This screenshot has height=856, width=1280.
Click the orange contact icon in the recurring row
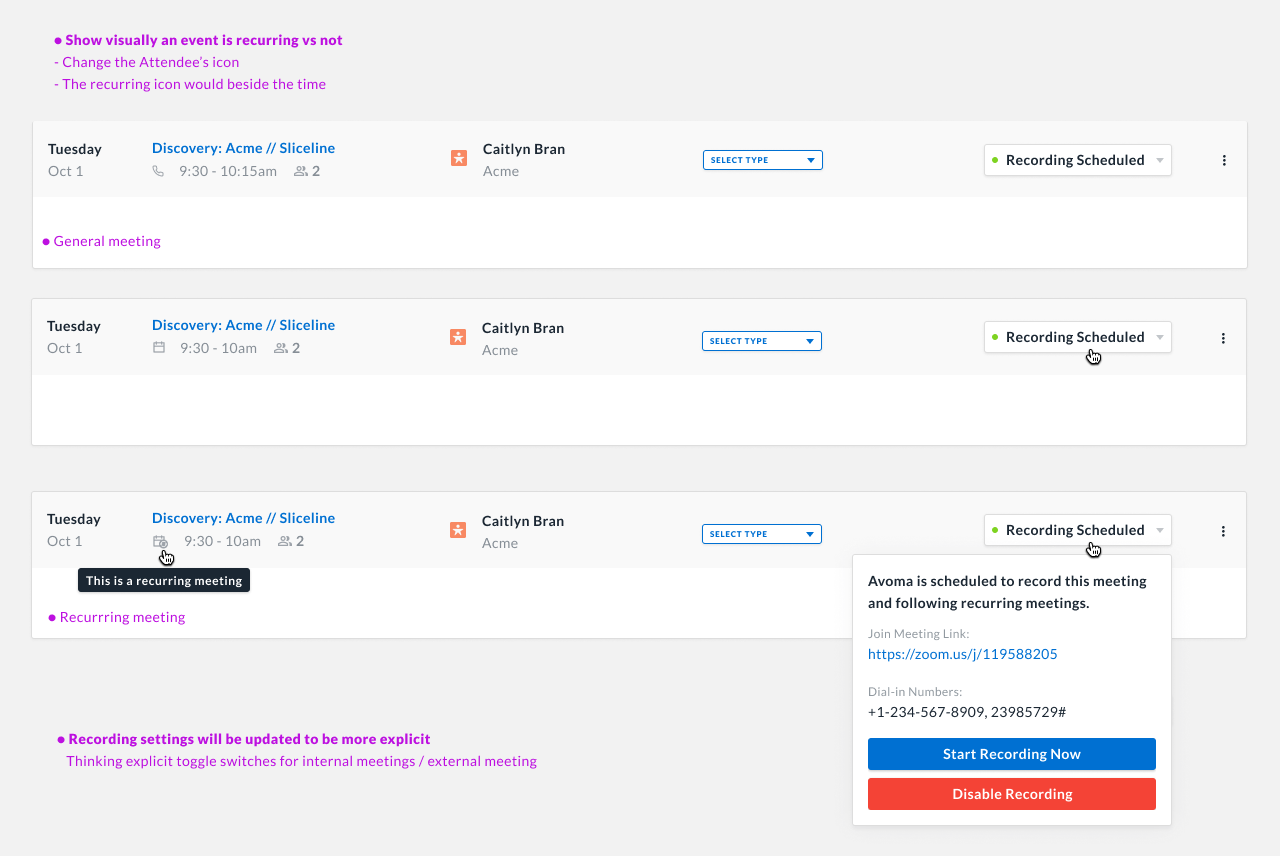tap(458, 530)
